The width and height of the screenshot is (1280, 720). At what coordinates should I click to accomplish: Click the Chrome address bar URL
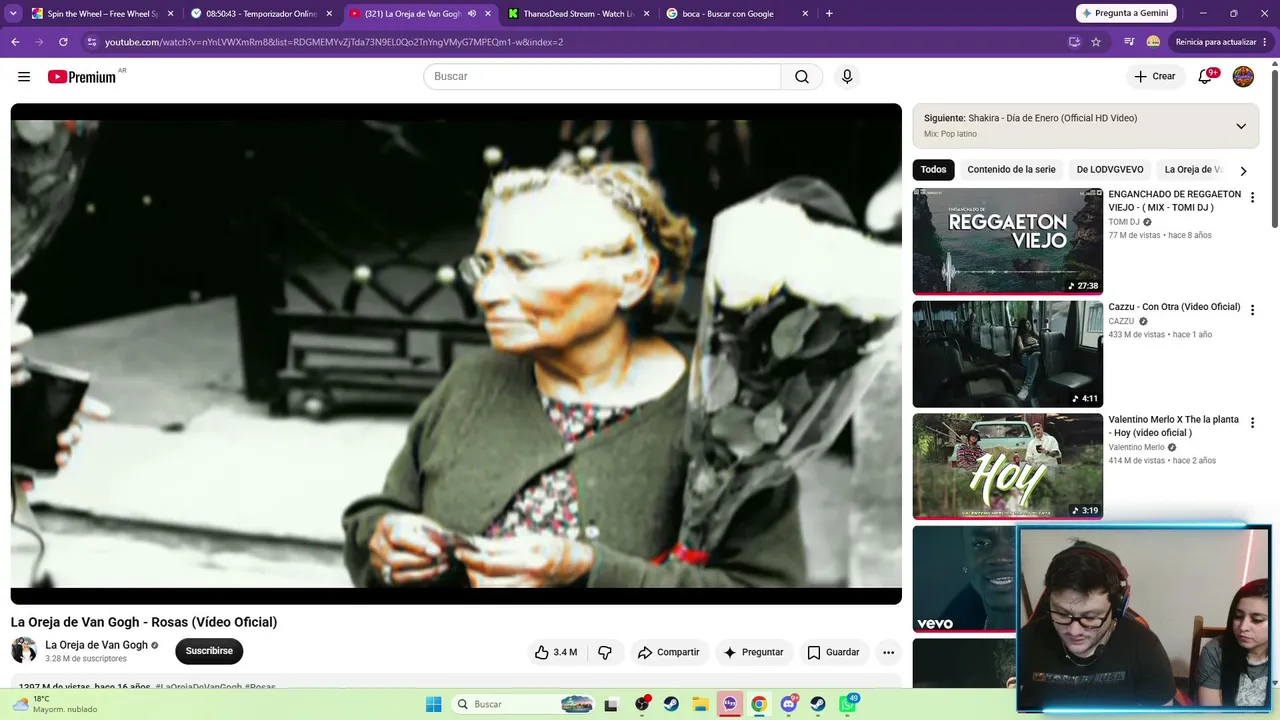point(334,42)
